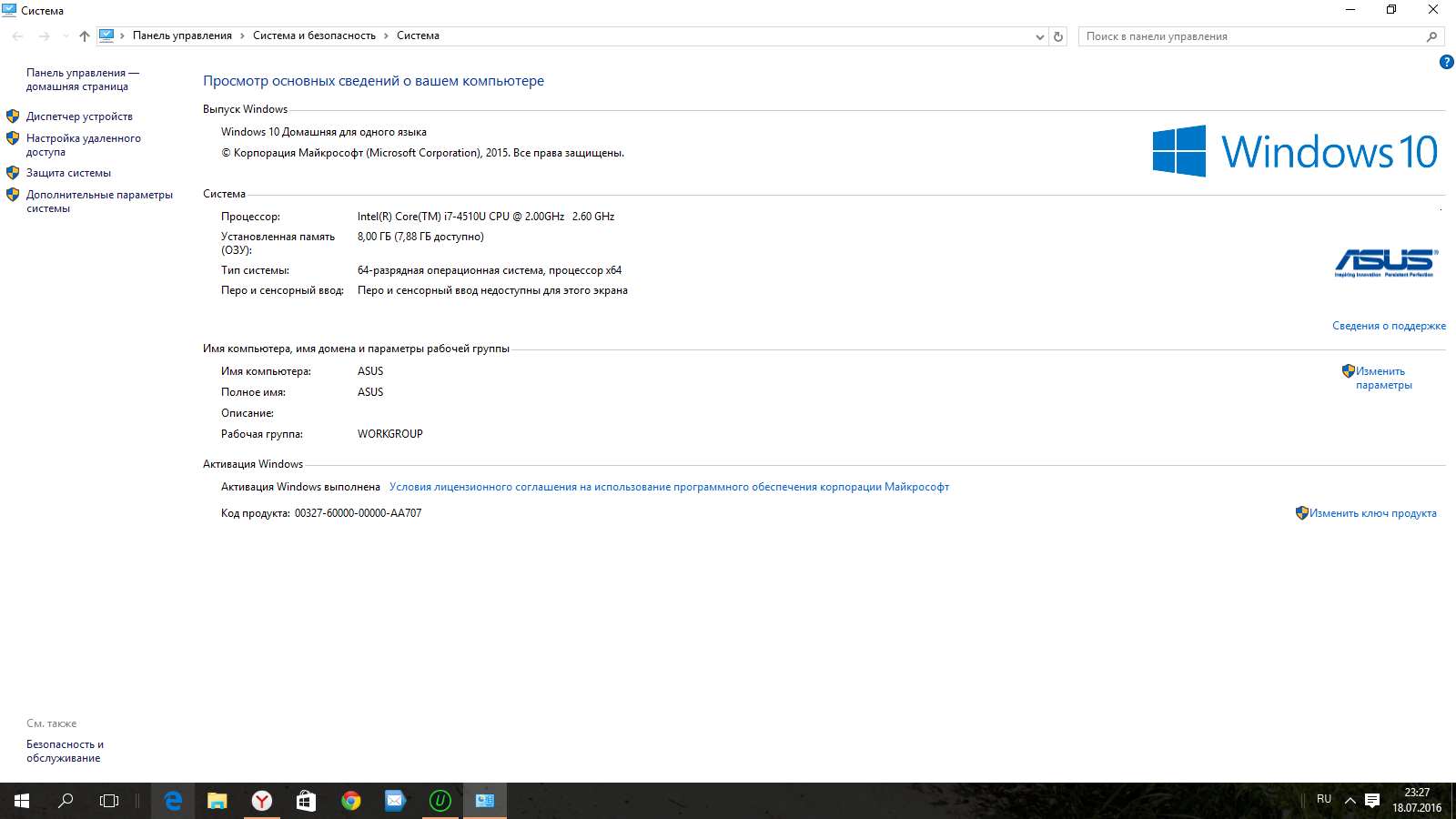
Task: Open the Mail app taskbar icon
Action: tap(395, 801)
